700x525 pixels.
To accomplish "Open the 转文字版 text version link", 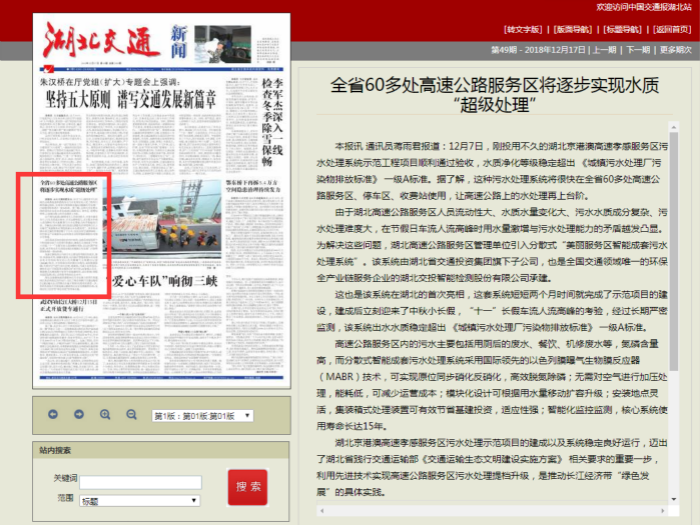I will [523, 29].
